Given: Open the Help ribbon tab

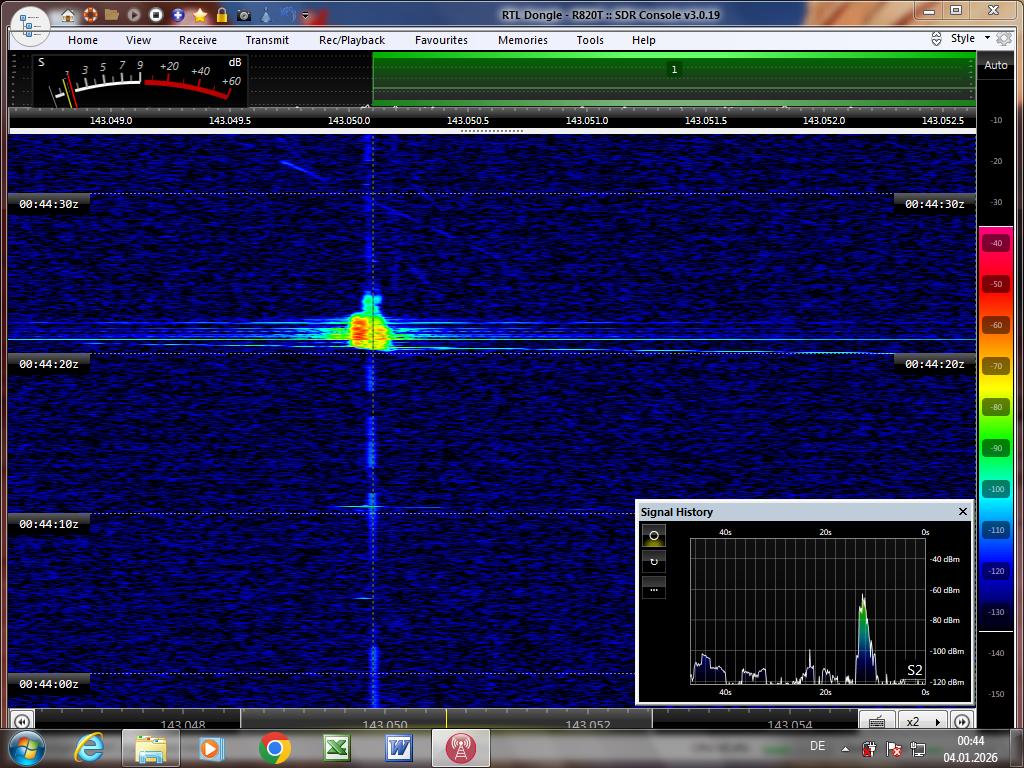Looking at the screenshot, I should click(644, 40).
